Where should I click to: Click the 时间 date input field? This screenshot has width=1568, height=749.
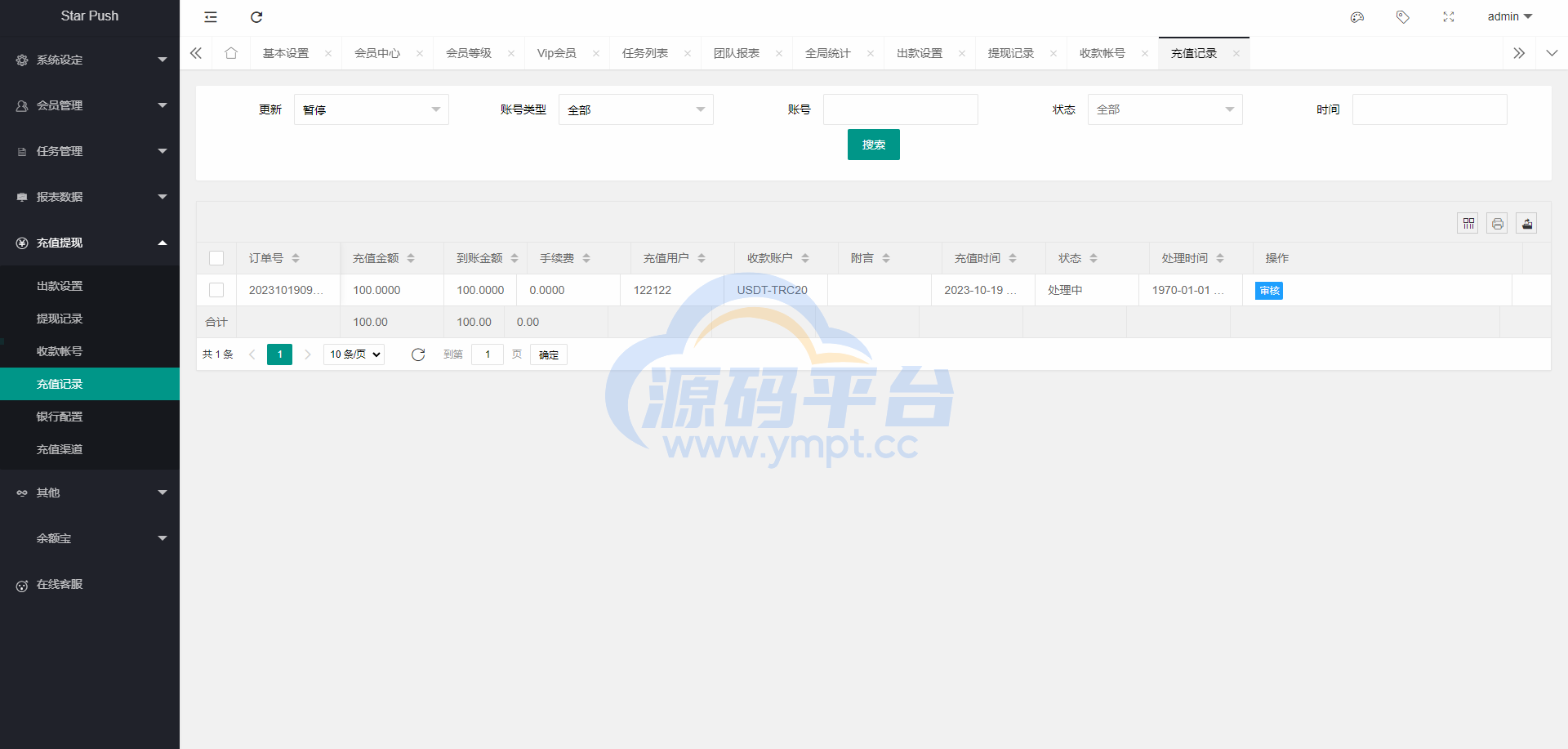click(x=1430, y=109)
